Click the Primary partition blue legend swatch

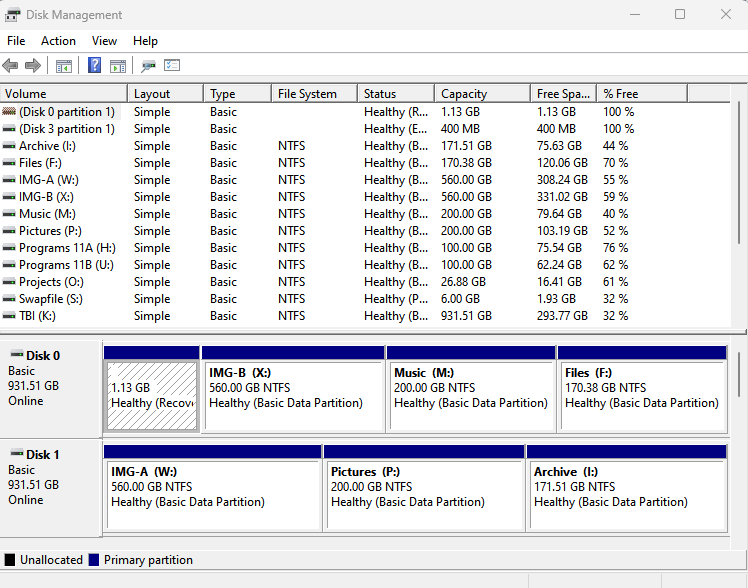pos(94,560)
